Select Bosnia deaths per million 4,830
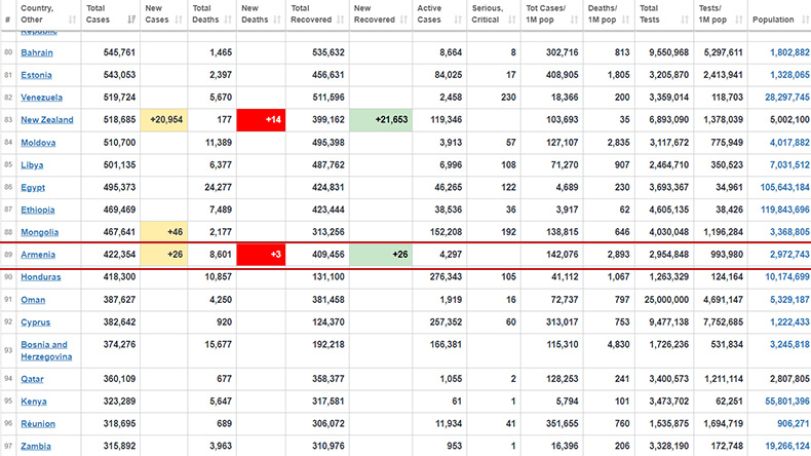 618,345
